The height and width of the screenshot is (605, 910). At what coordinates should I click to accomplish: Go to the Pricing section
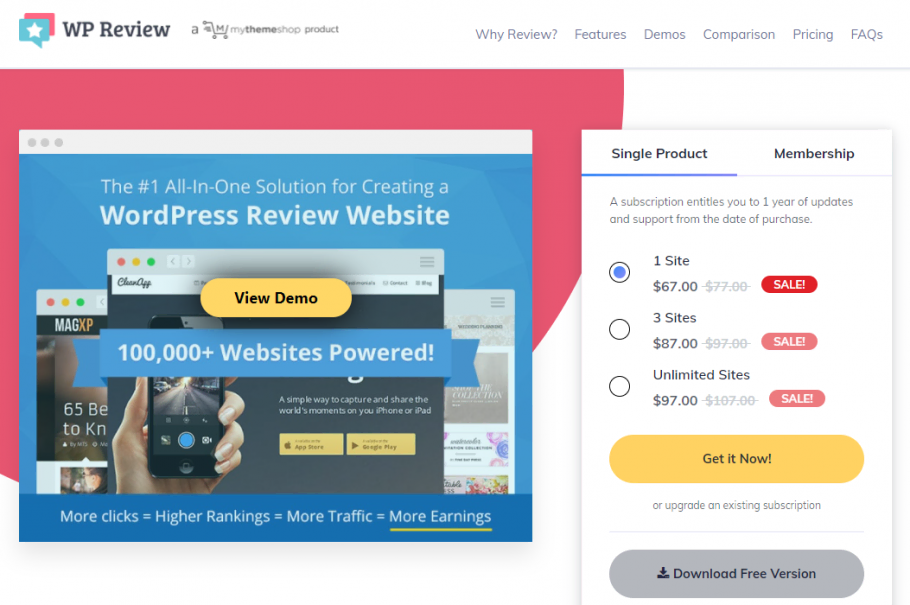pyautogui.click(x=812, y=34)
